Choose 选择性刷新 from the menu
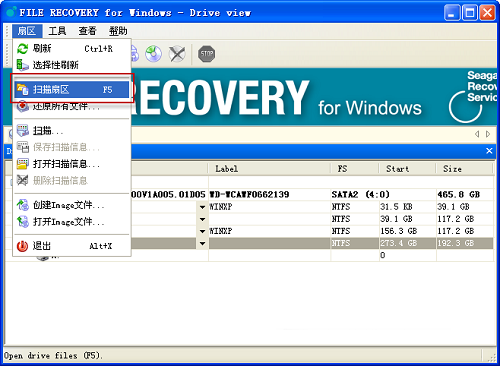 [x=72, y=65]
